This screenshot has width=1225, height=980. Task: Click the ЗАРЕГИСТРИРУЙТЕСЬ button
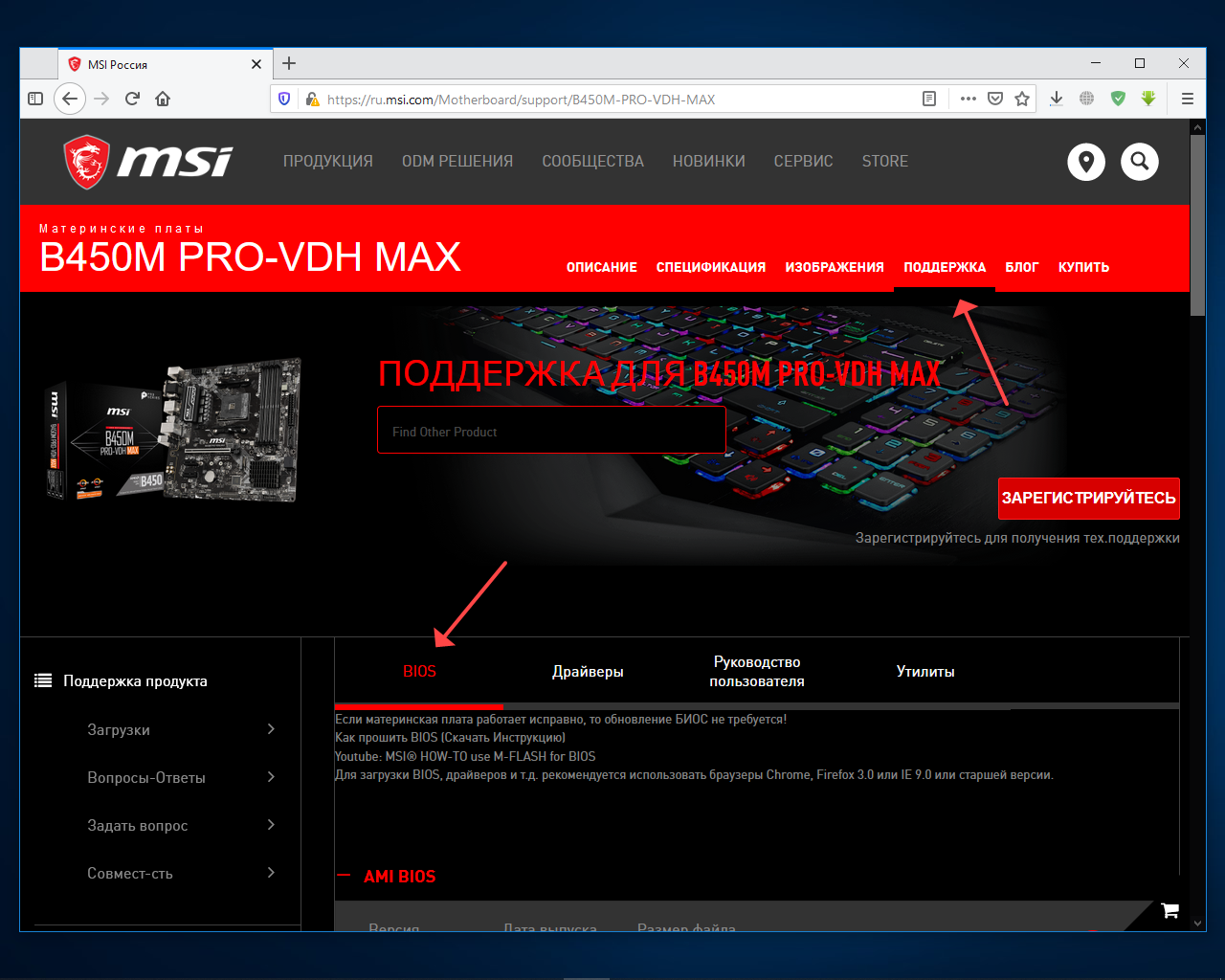coord(1089,498)
